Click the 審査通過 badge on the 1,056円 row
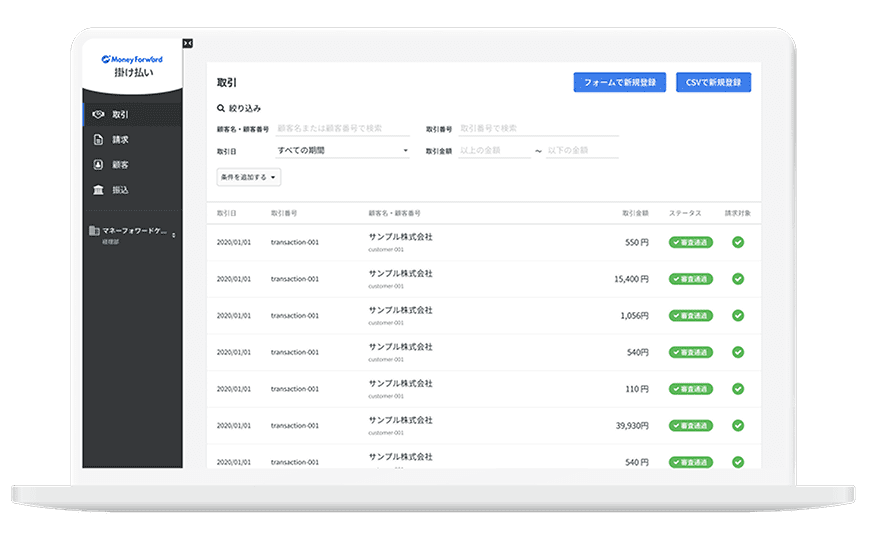 point(690,316)
